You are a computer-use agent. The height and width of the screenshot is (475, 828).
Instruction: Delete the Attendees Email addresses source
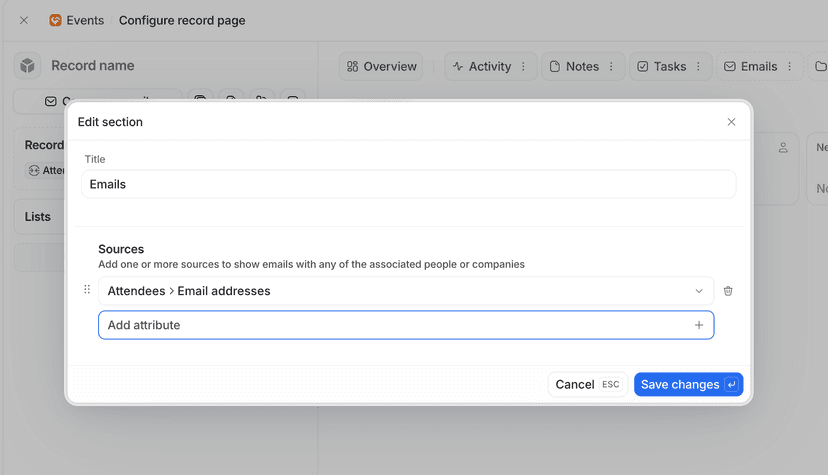728,291
